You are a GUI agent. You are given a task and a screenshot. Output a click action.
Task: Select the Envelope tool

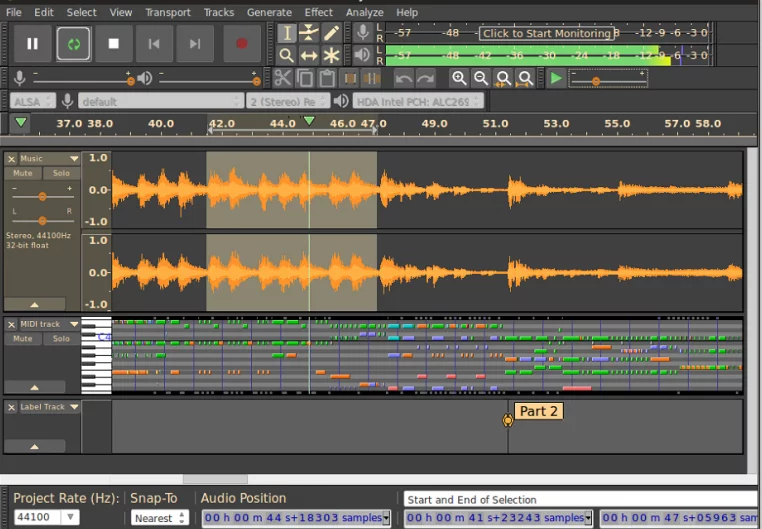pyautogui.click(x=309, y=33)
